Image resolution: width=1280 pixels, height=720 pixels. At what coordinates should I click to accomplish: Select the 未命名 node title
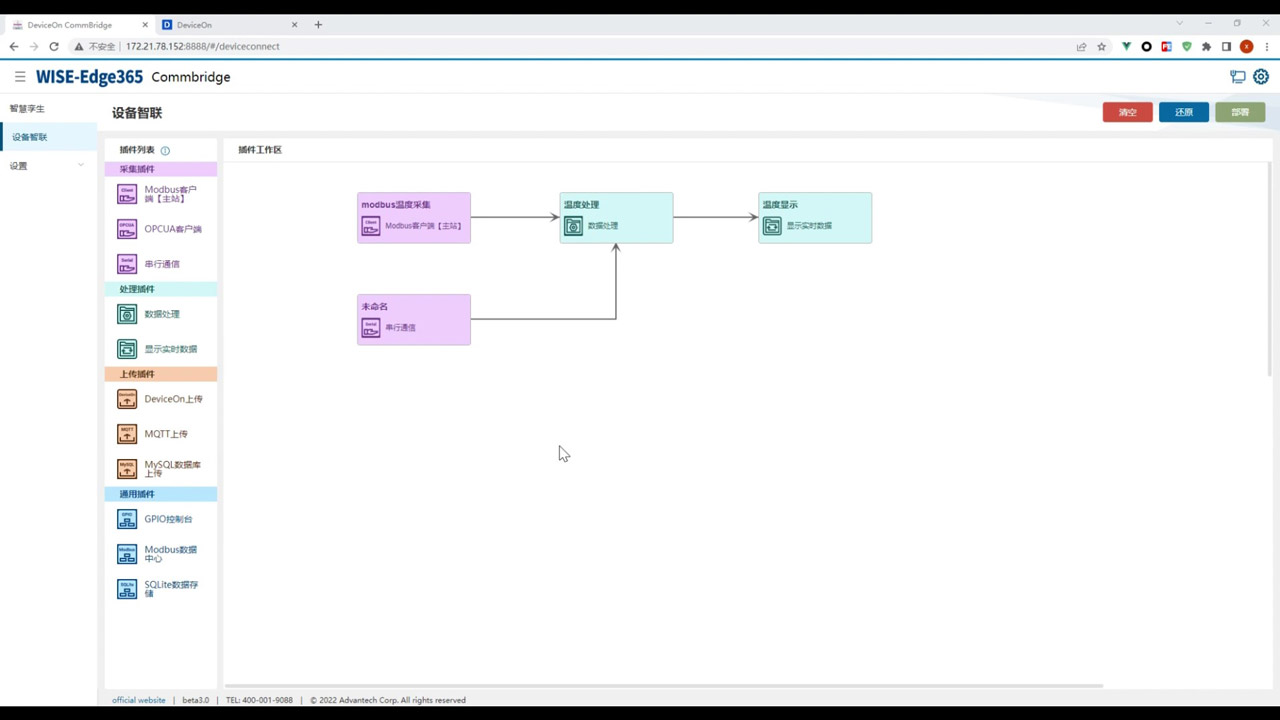tap(375, 307)
